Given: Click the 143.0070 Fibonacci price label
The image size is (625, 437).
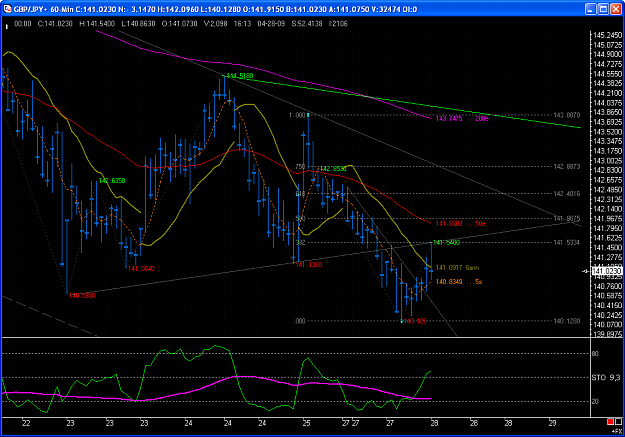Looking at the screenshot, I should [567, 115].
